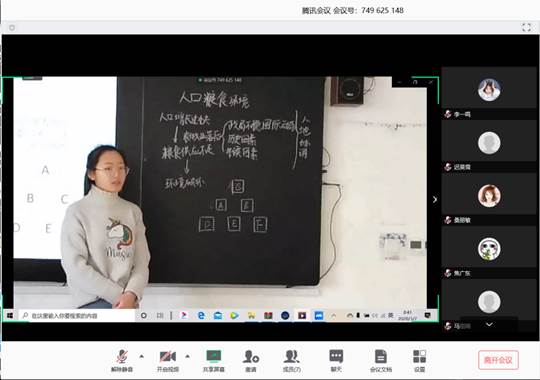Show more participants with the down chevron

[489, 325]
